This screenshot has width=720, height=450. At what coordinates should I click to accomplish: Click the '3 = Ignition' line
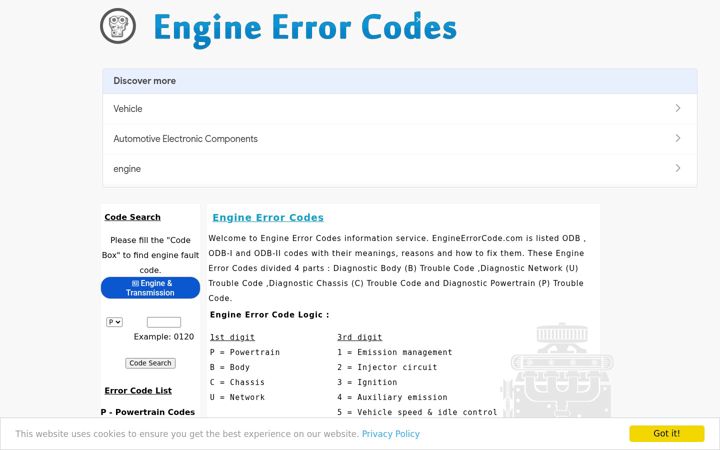pos(367,382)
